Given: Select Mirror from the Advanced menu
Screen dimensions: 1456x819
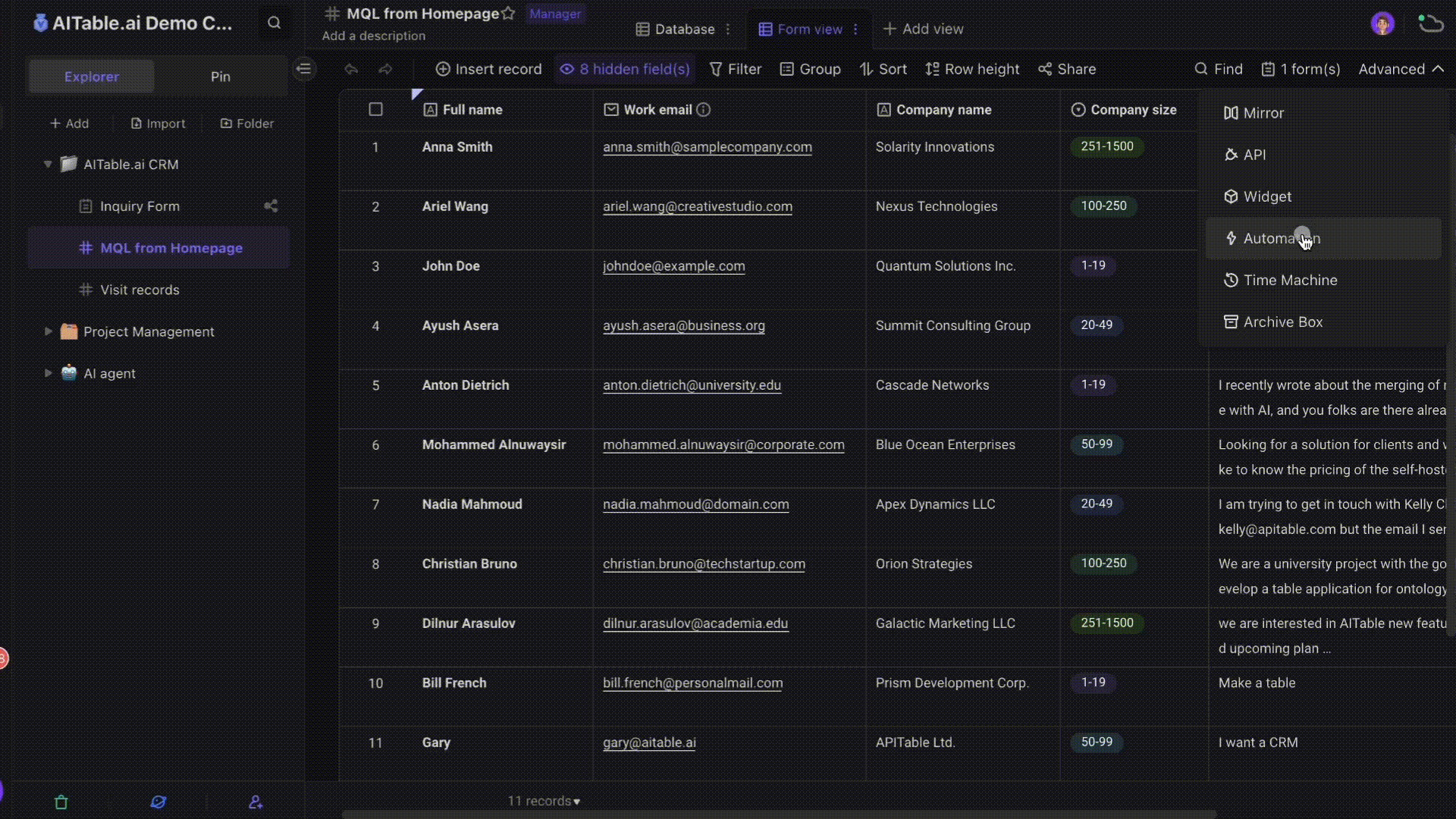Looking at the screenshot, I should click(1323, 113).
